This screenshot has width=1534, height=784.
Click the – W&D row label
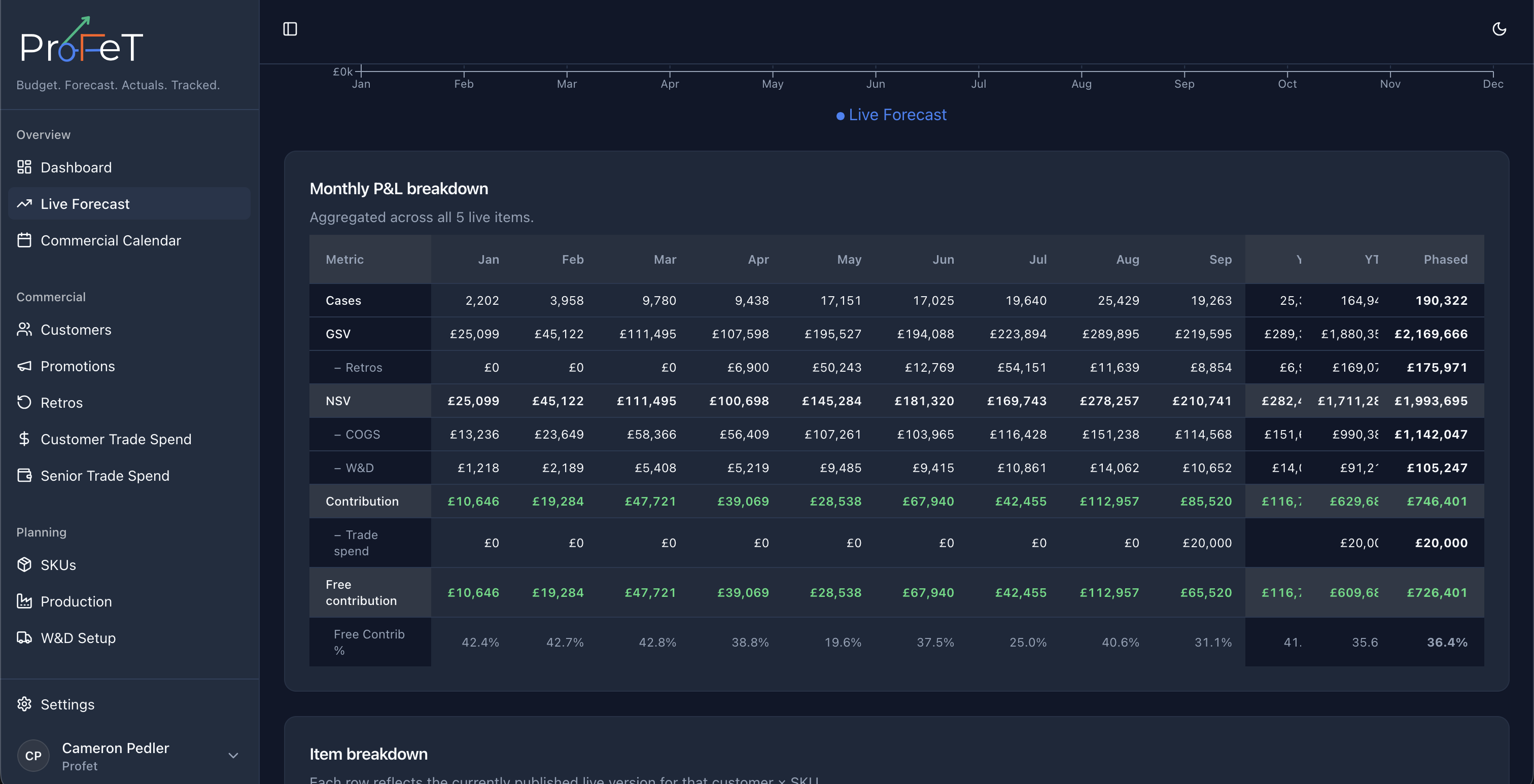[354, 467]
